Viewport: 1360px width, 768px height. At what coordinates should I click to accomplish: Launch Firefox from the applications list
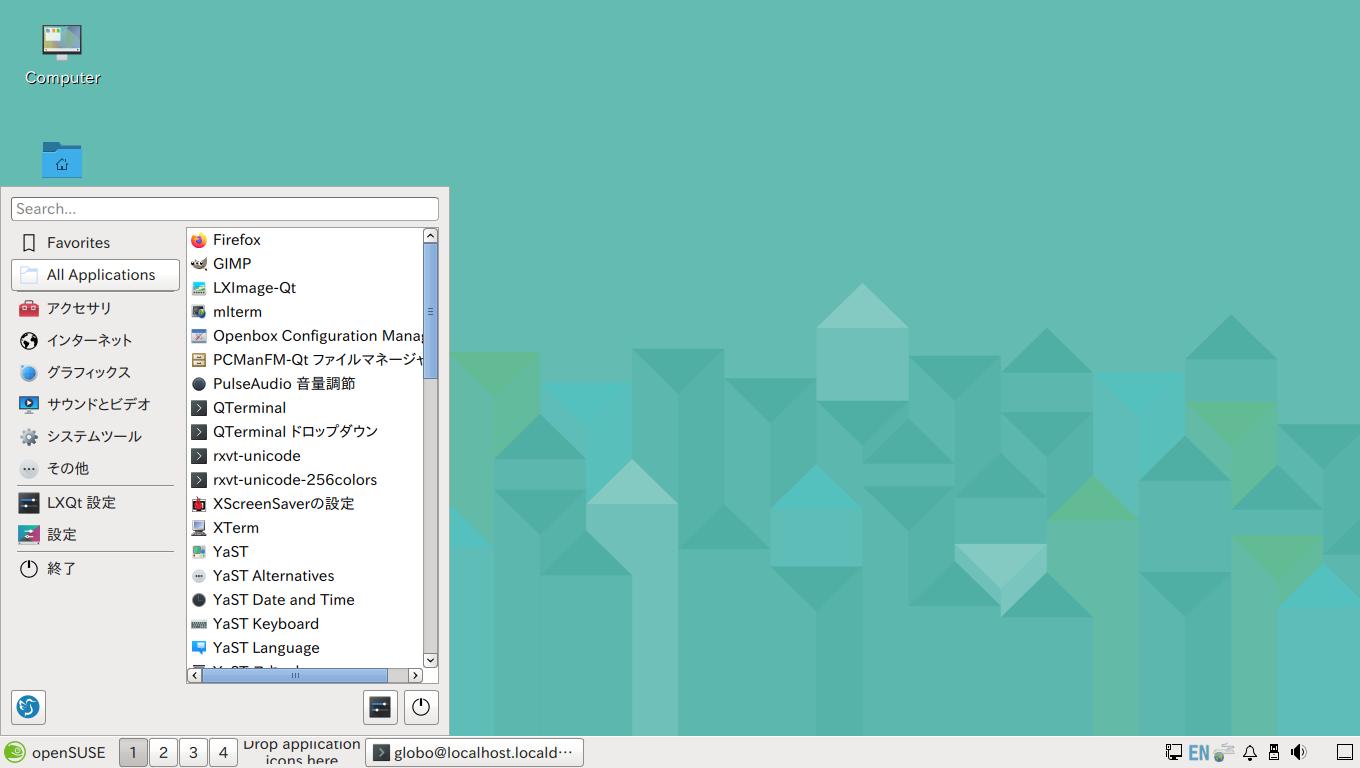click(x=236, y=240)
